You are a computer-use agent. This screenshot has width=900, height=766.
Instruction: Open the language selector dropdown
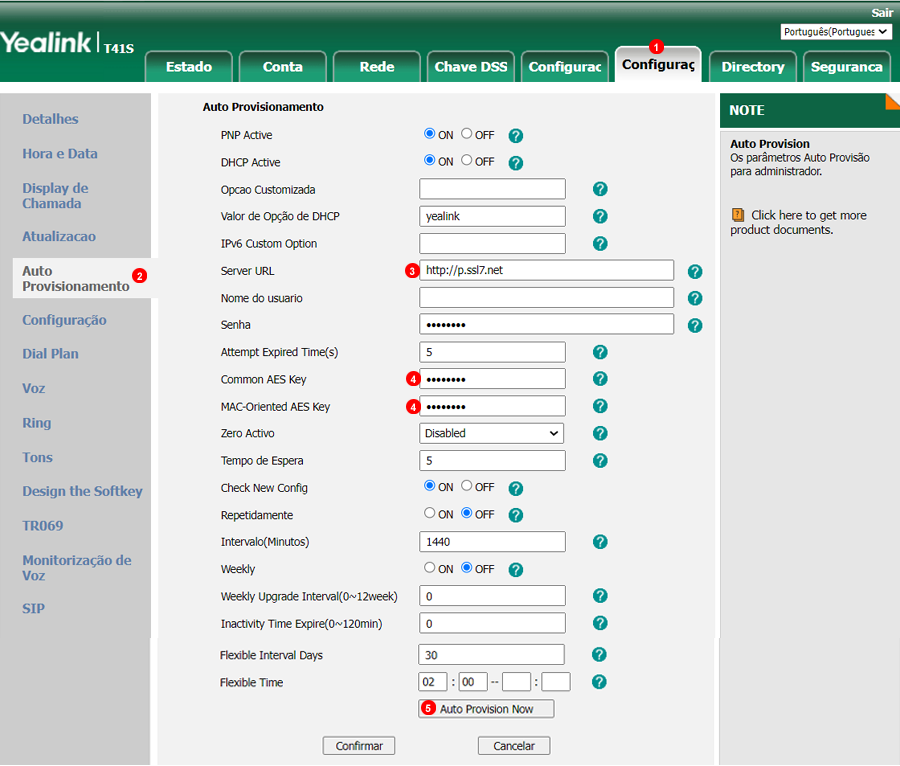click(835, 32)
